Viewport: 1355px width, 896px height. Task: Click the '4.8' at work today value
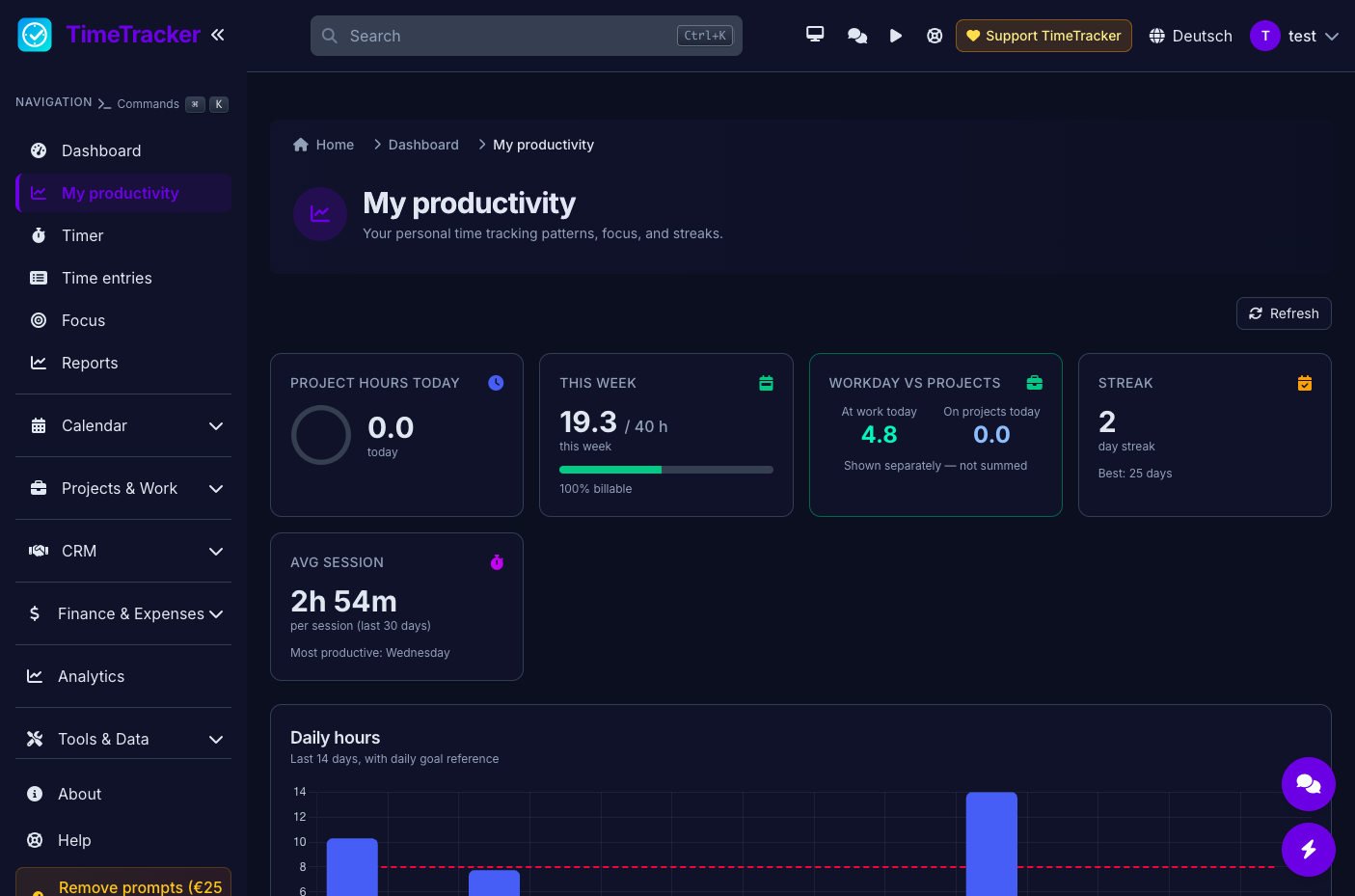[880, 435]
